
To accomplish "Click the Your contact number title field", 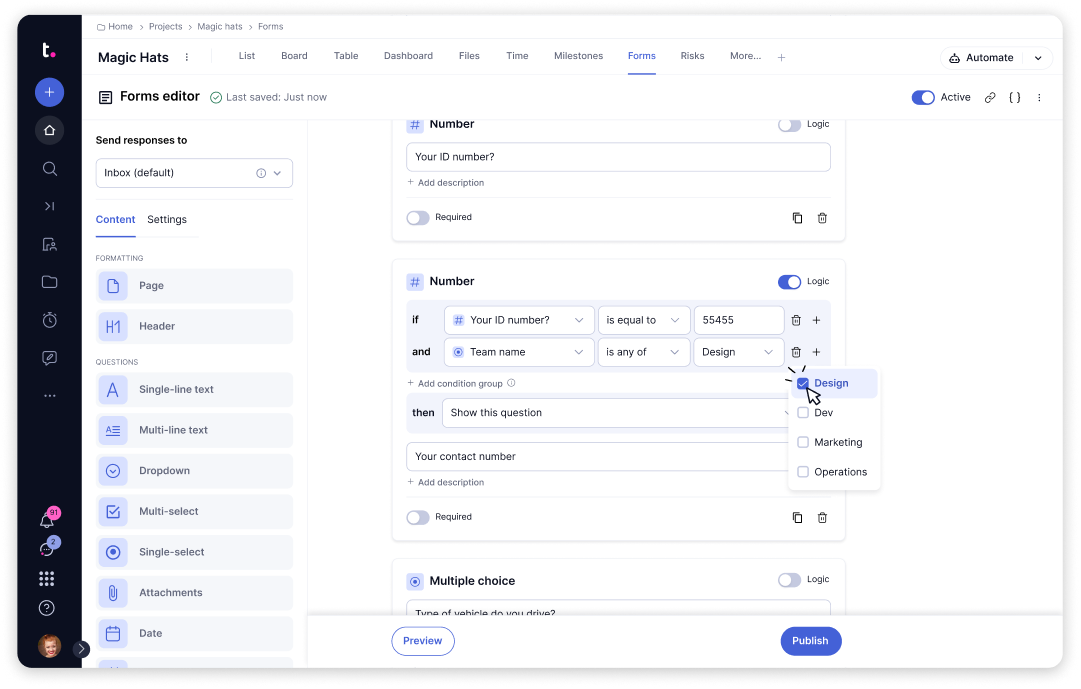I will (x=600, y=457).
